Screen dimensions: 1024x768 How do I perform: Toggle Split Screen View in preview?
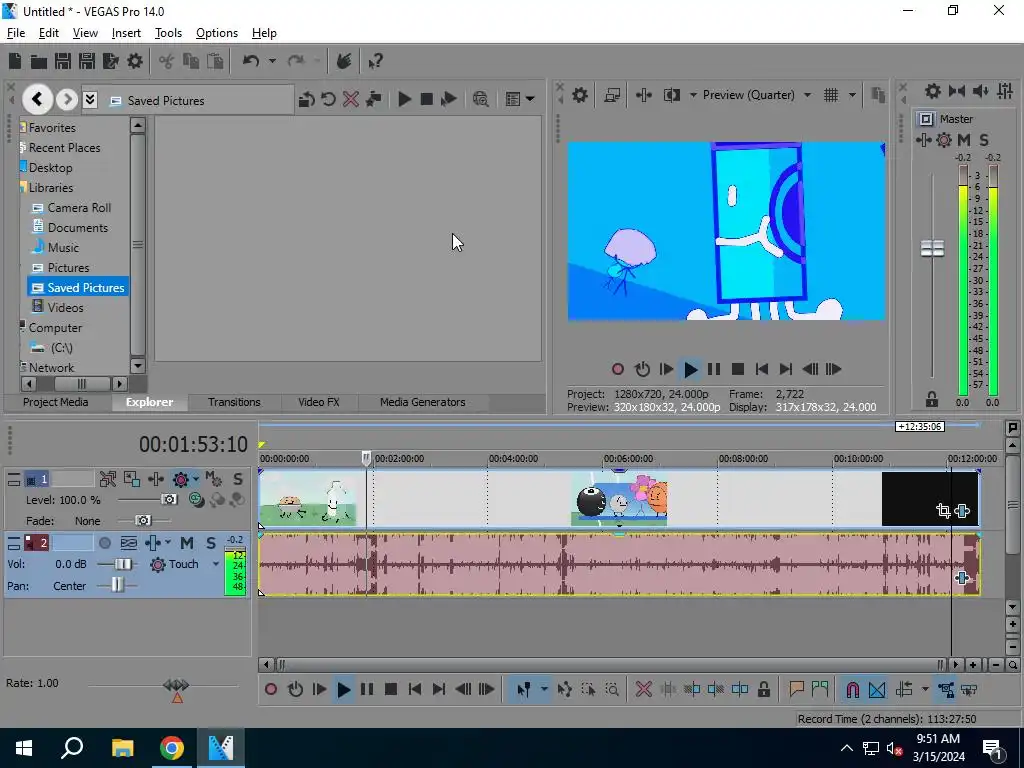(671, 95)
